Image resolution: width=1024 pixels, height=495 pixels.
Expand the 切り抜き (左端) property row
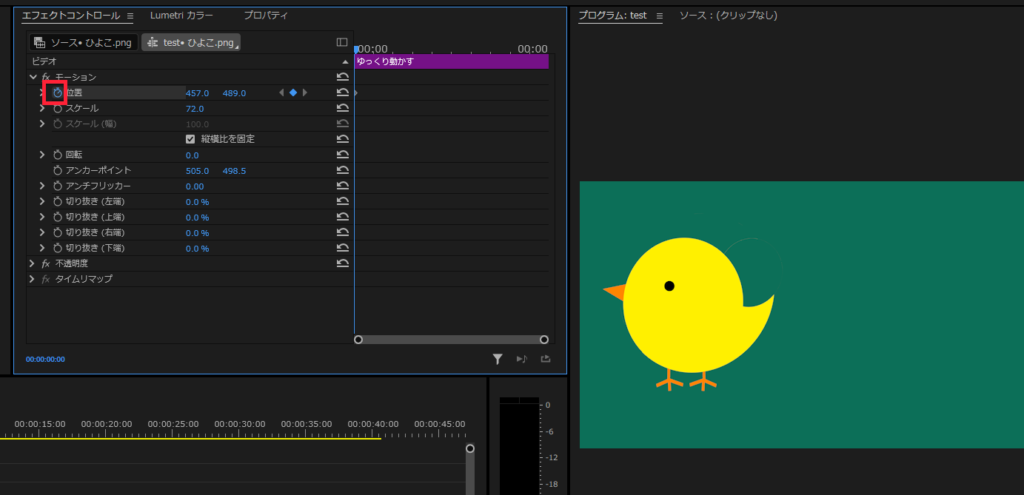[x=42, y=201]
